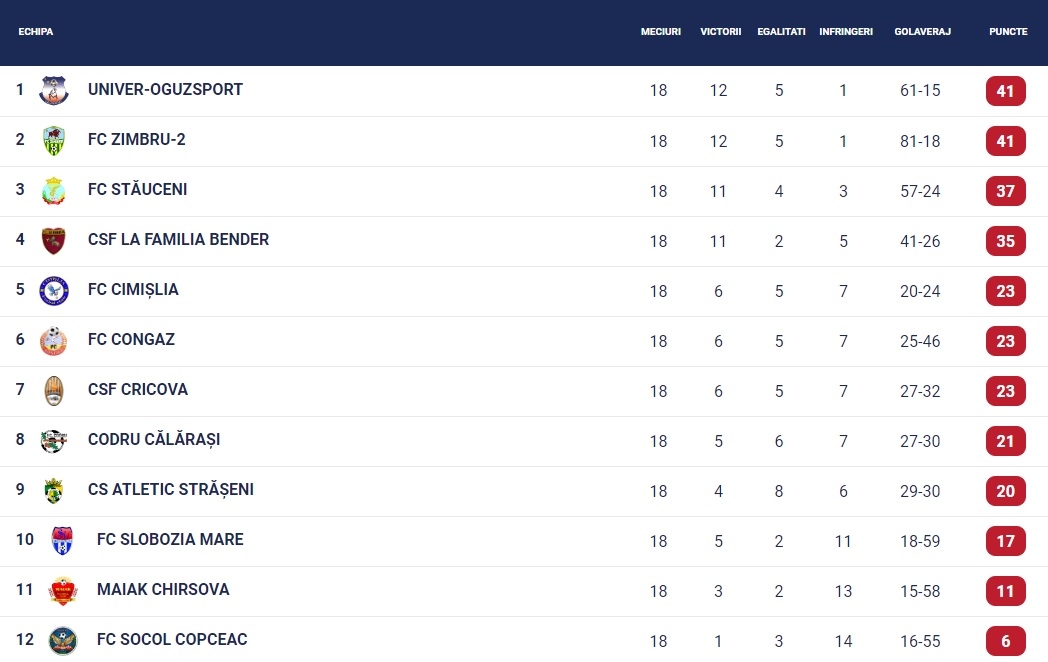Click the Univer-Oguzsport team crest
The image size is (1048, 662).
(53, 90)
